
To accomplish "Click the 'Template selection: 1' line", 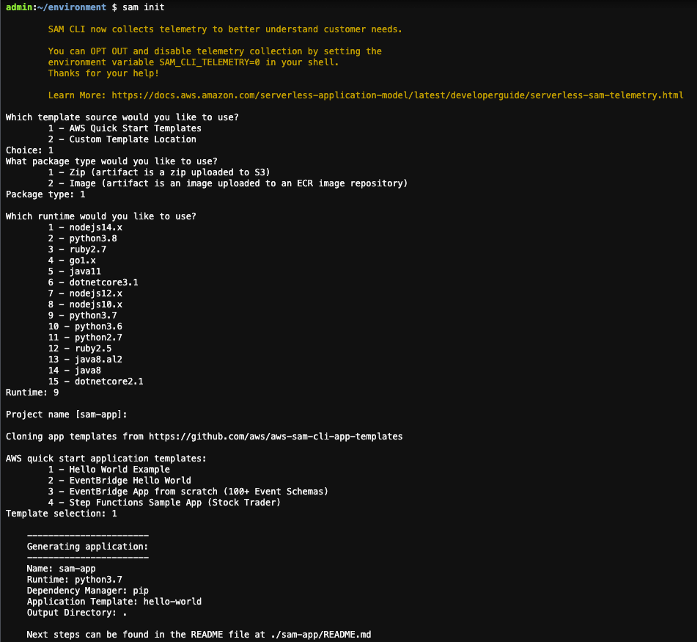I will tap(61, 514).
